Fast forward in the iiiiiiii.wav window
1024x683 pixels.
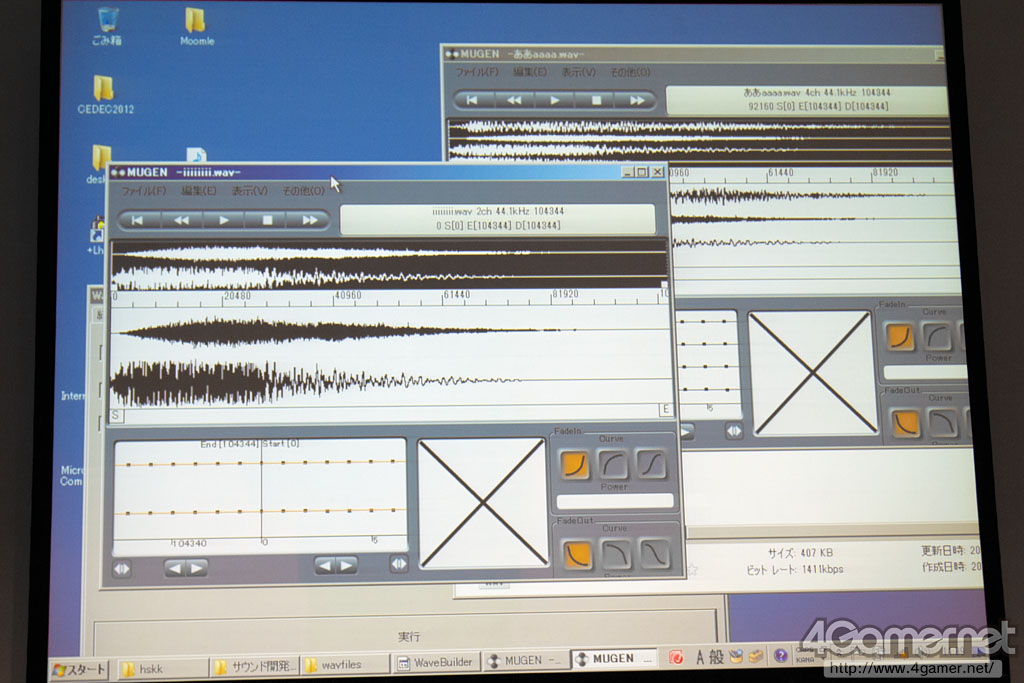coord(310,220)
